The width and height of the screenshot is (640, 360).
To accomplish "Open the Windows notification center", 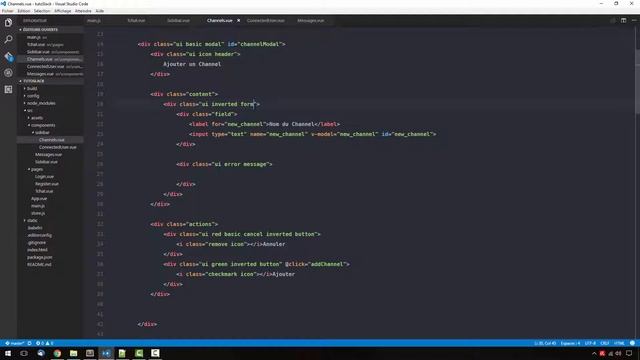I will point(629,353).
